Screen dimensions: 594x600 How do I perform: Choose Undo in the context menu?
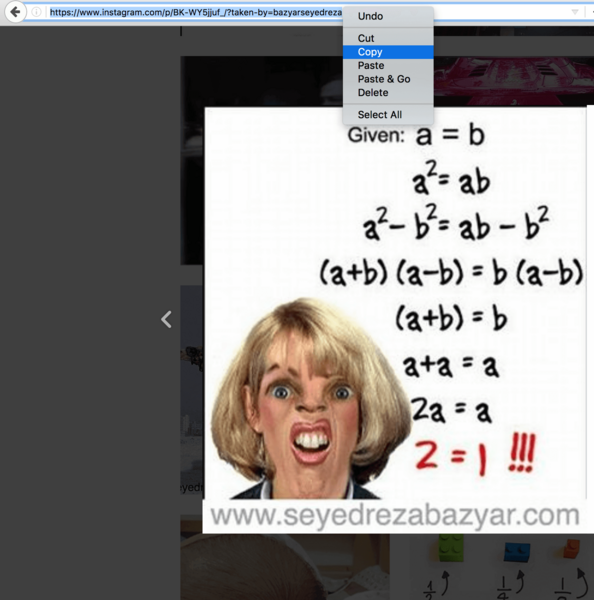click(x=388, y=16)
